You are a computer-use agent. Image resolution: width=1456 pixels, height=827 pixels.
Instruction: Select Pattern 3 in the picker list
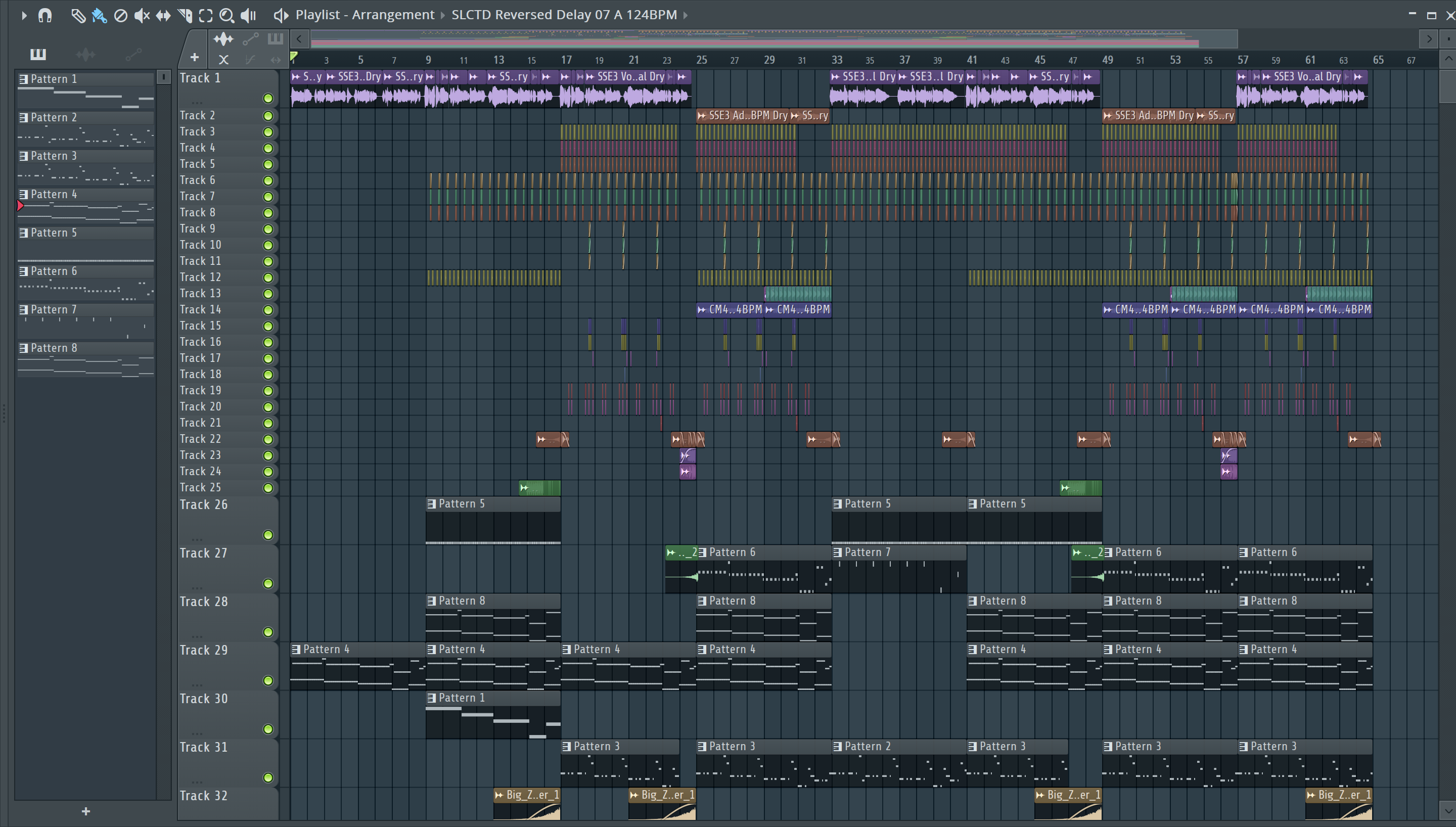[x=85, y=167]
